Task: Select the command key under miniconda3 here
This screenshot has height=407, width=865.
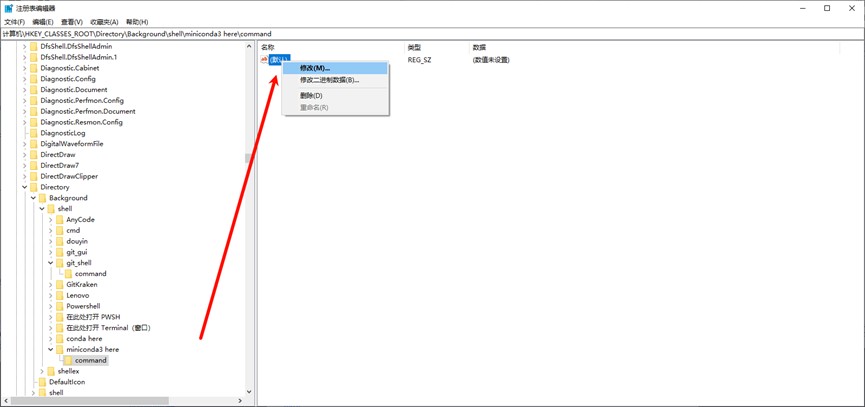Action: click(x=90, y=360)
